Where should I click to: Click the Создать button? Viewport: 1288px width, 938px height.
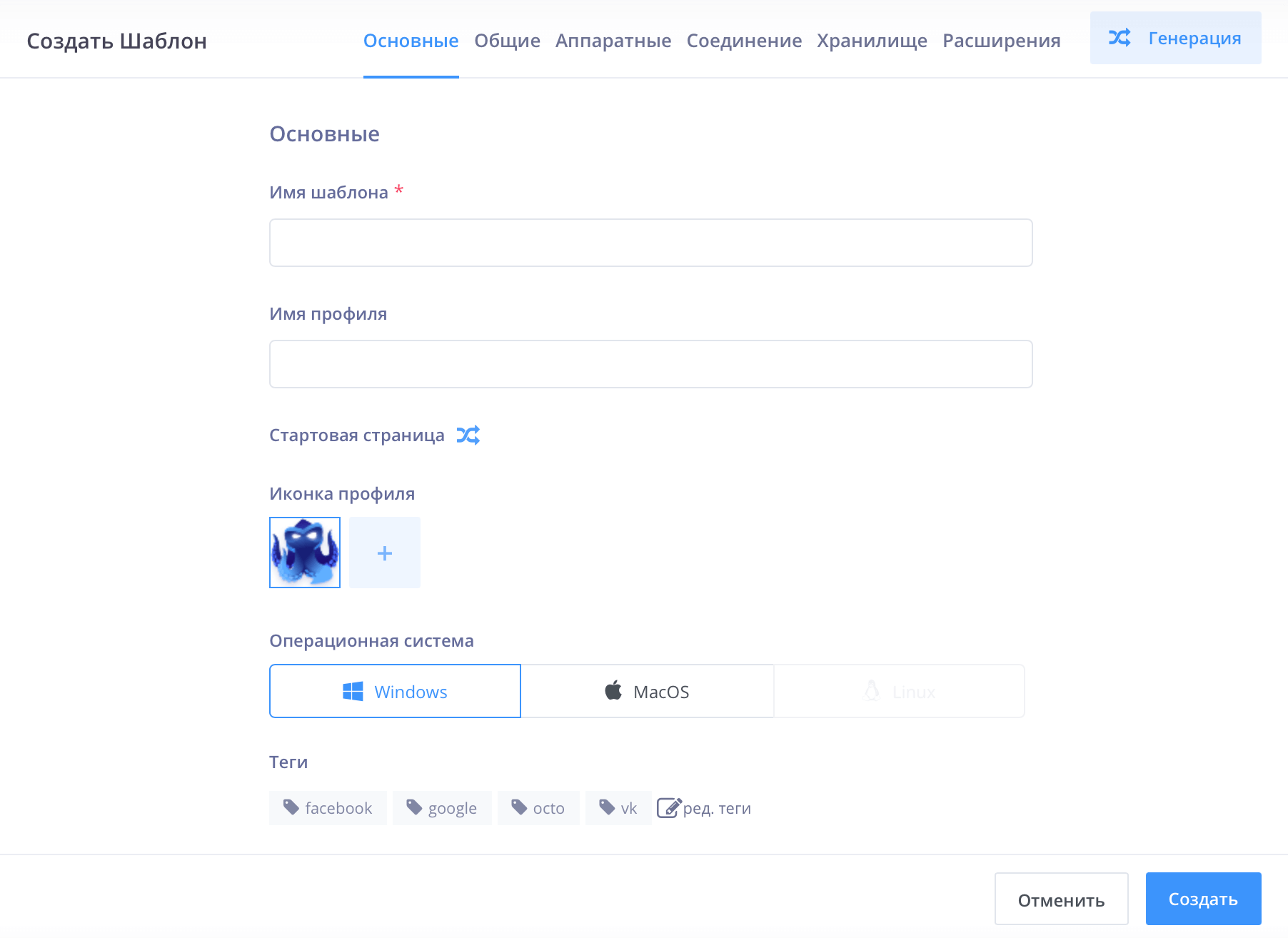click(x=1202, y=899)
